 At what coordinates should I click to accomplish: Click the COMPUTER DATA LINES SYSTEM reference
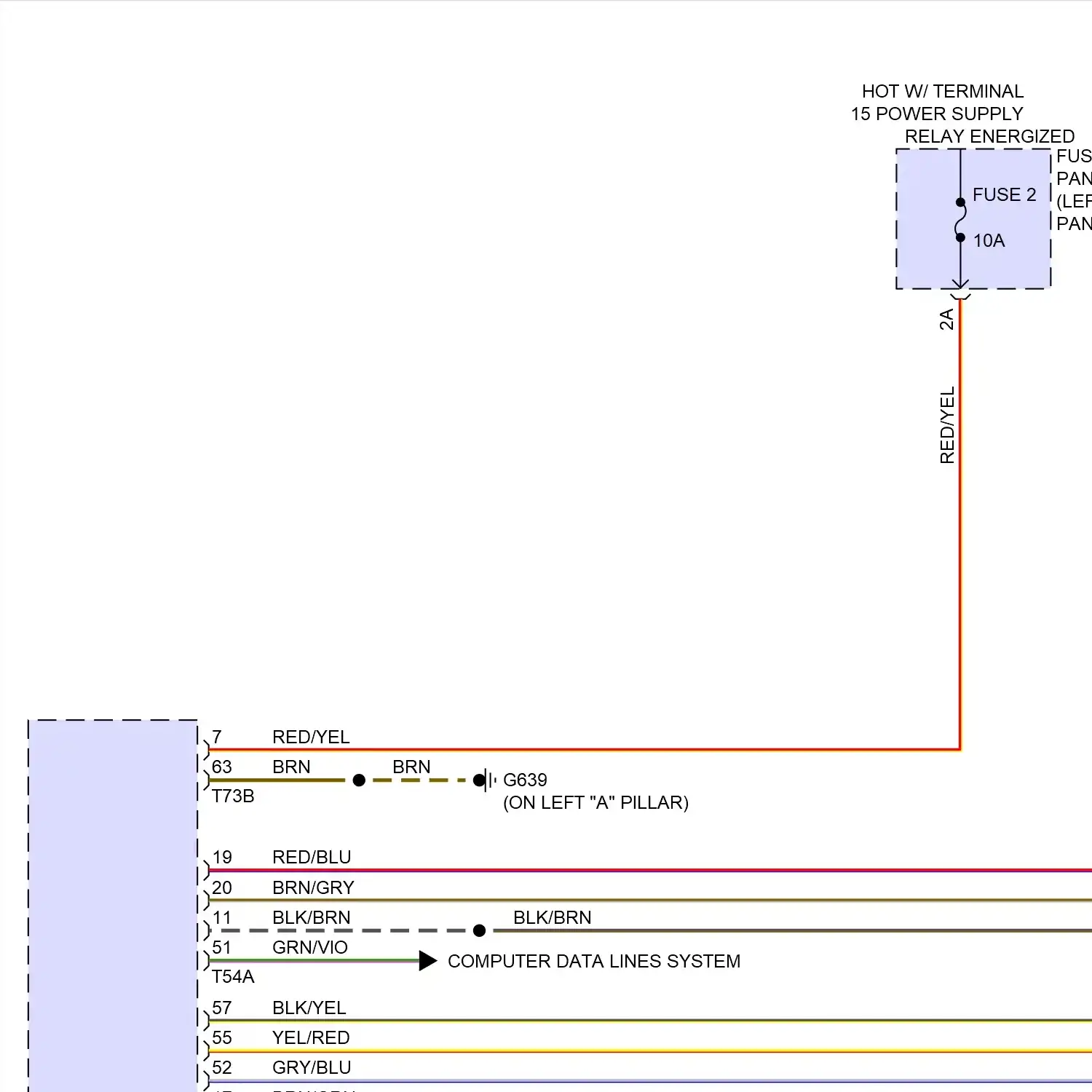tap(594, 962)
